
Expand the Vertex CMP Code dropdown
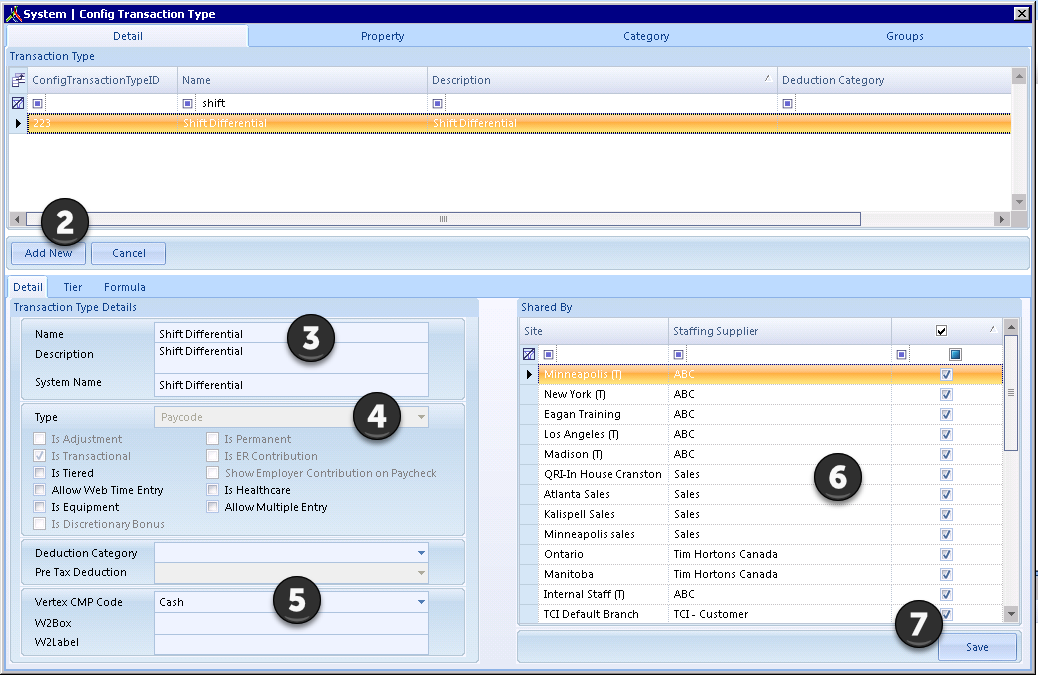coord(421,602)
